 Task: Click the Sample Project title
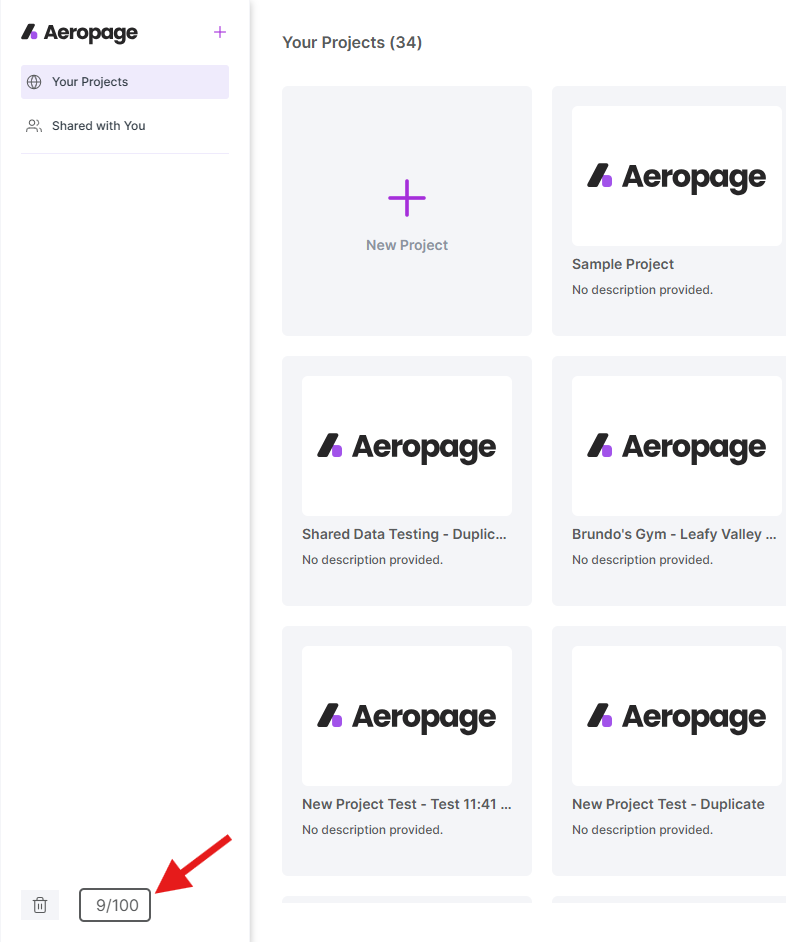coord(623,264)
